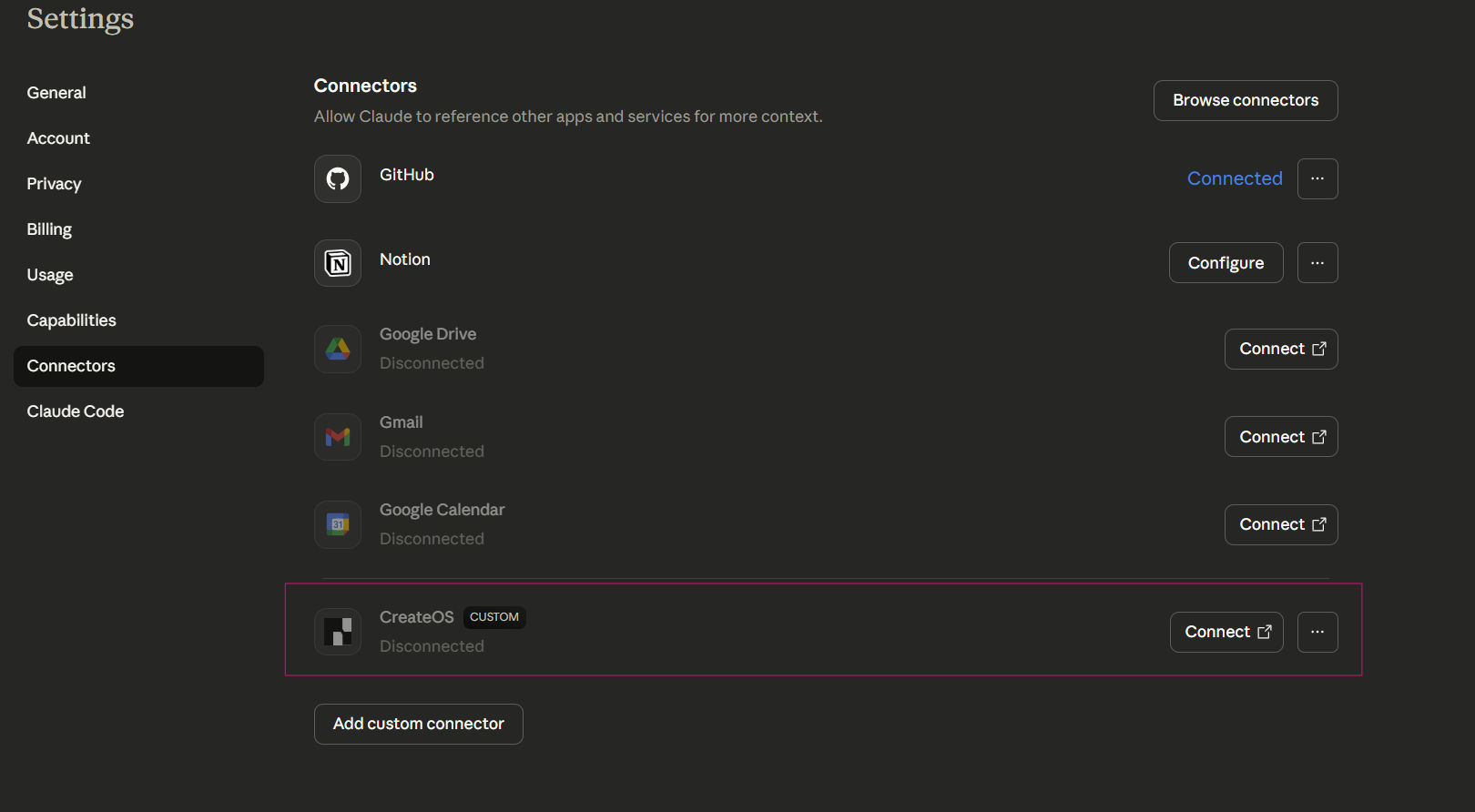Open the Billing section
Screen dimensions: 1475x812
coord(49,229)
